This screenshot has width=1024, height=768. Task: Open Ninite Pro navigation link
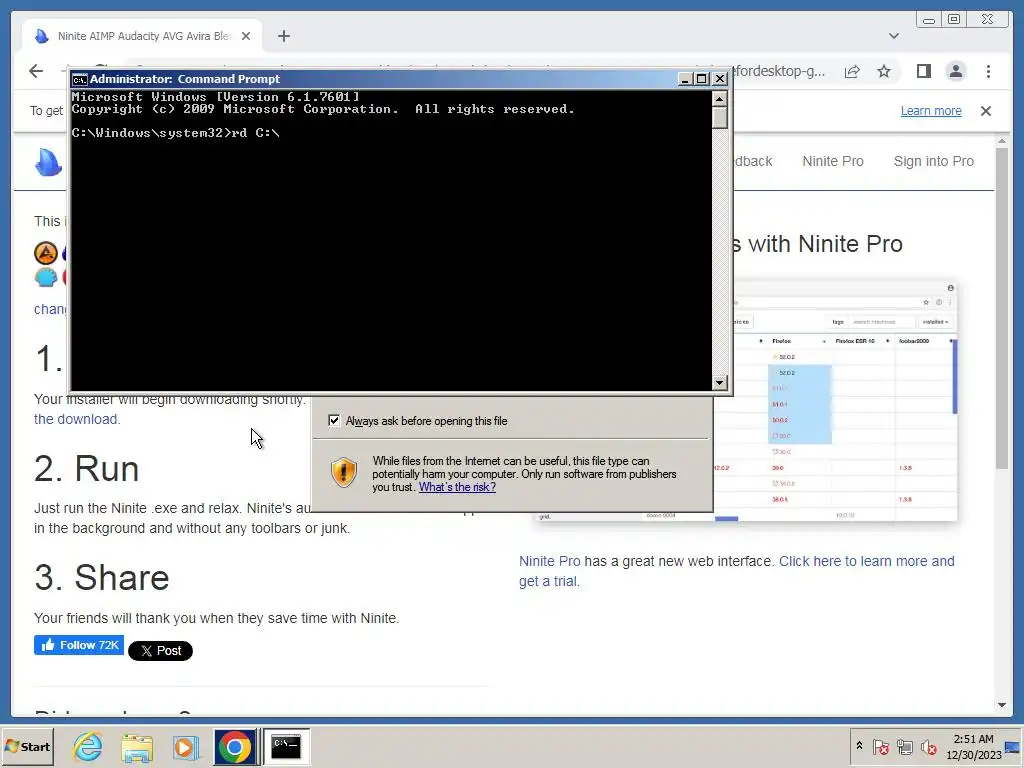[833, 161]
